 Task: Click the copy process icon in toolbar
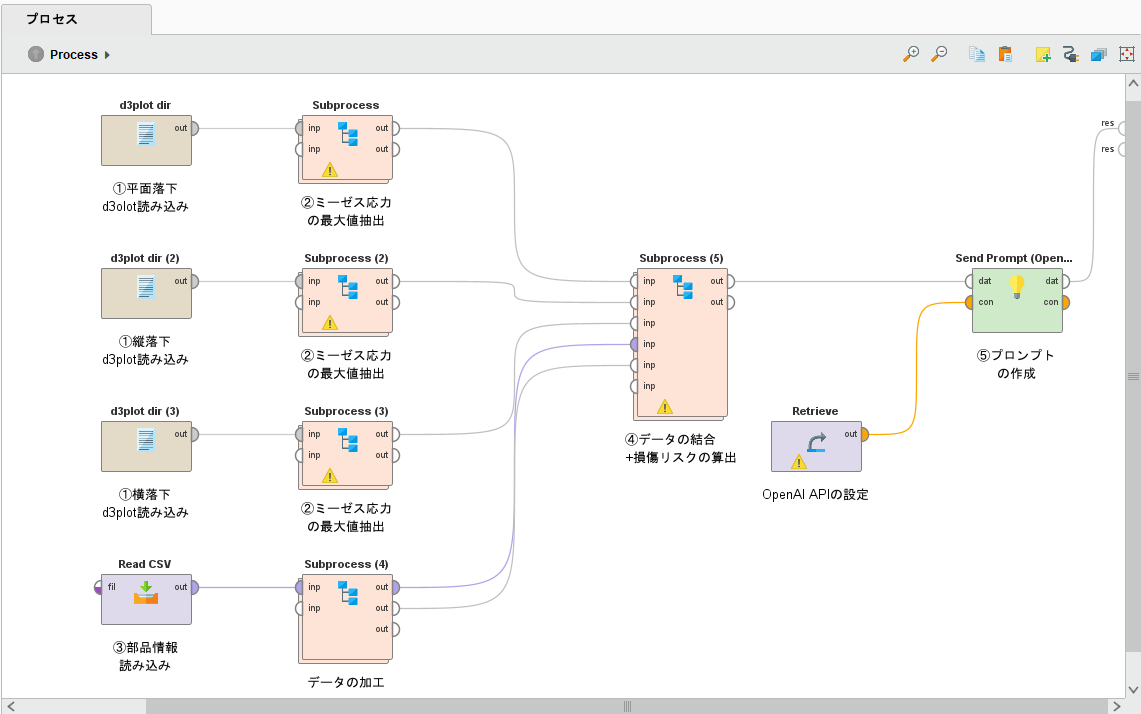click(x=977, y=54)
